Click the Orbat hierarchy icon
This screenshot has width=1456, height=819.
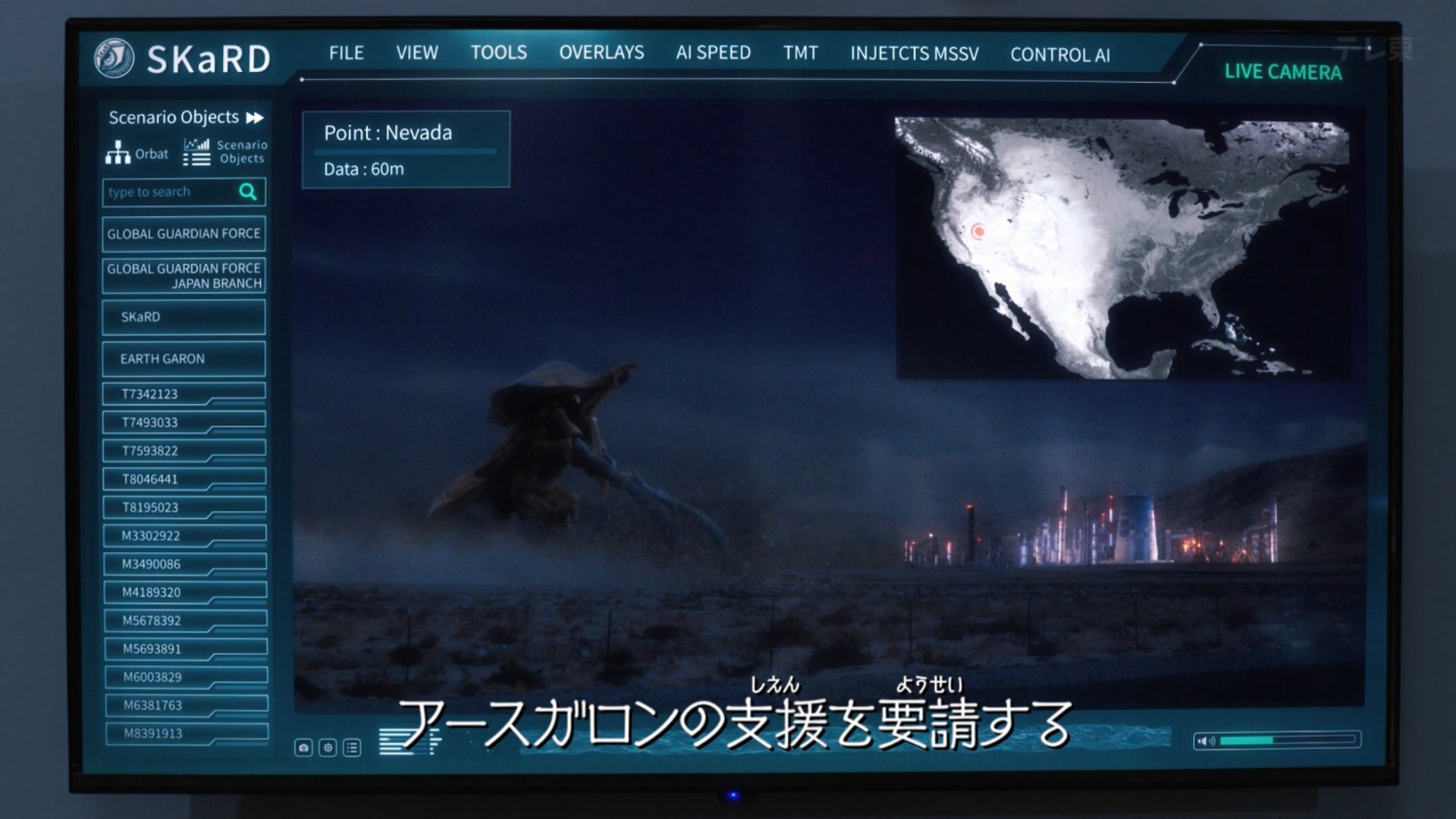[x=118, y=152]
